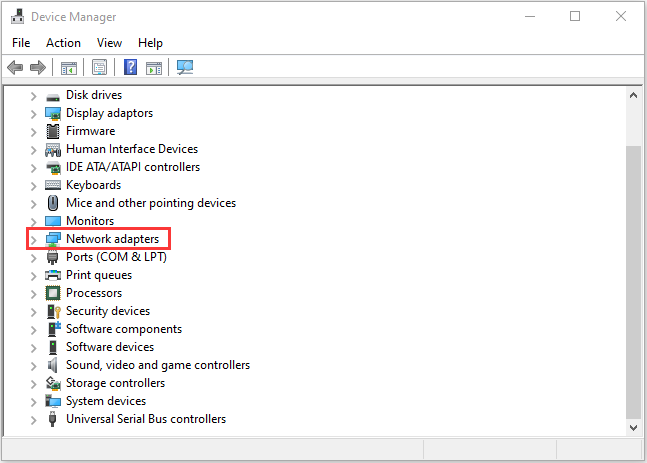The width and height of the screenshot is (647, 463).
Task: Expand Universal Serial Bus controllers arrow
Action: click(33, 420)
